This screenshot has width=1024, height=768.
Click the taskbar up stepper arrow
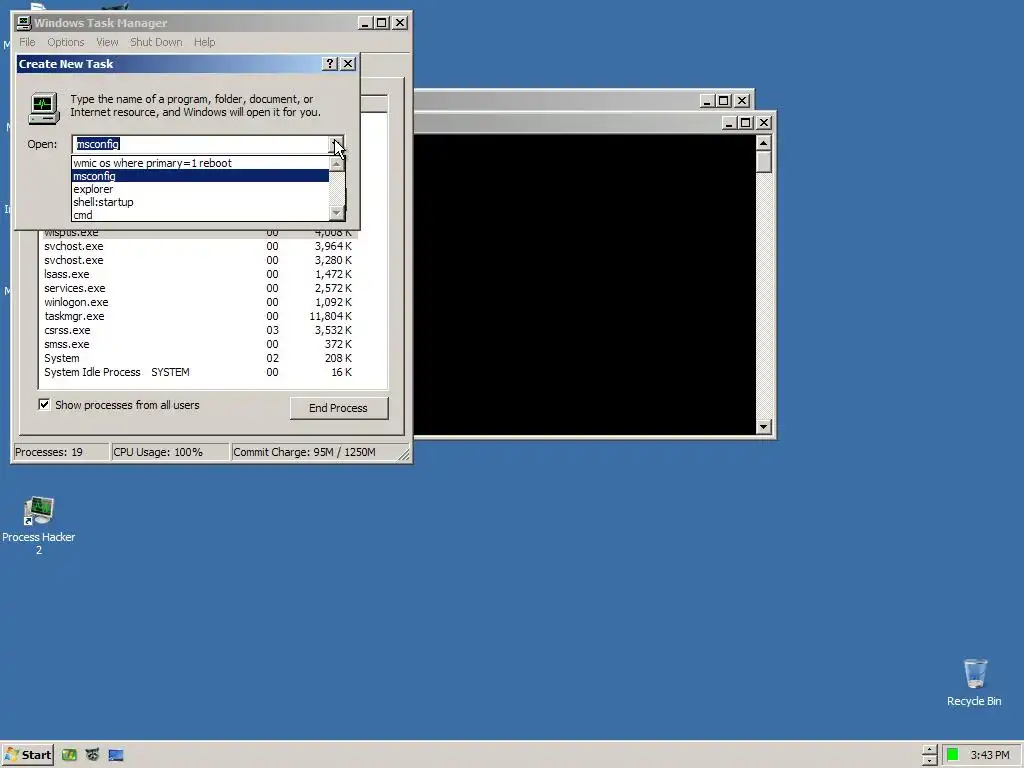[929, 750]
